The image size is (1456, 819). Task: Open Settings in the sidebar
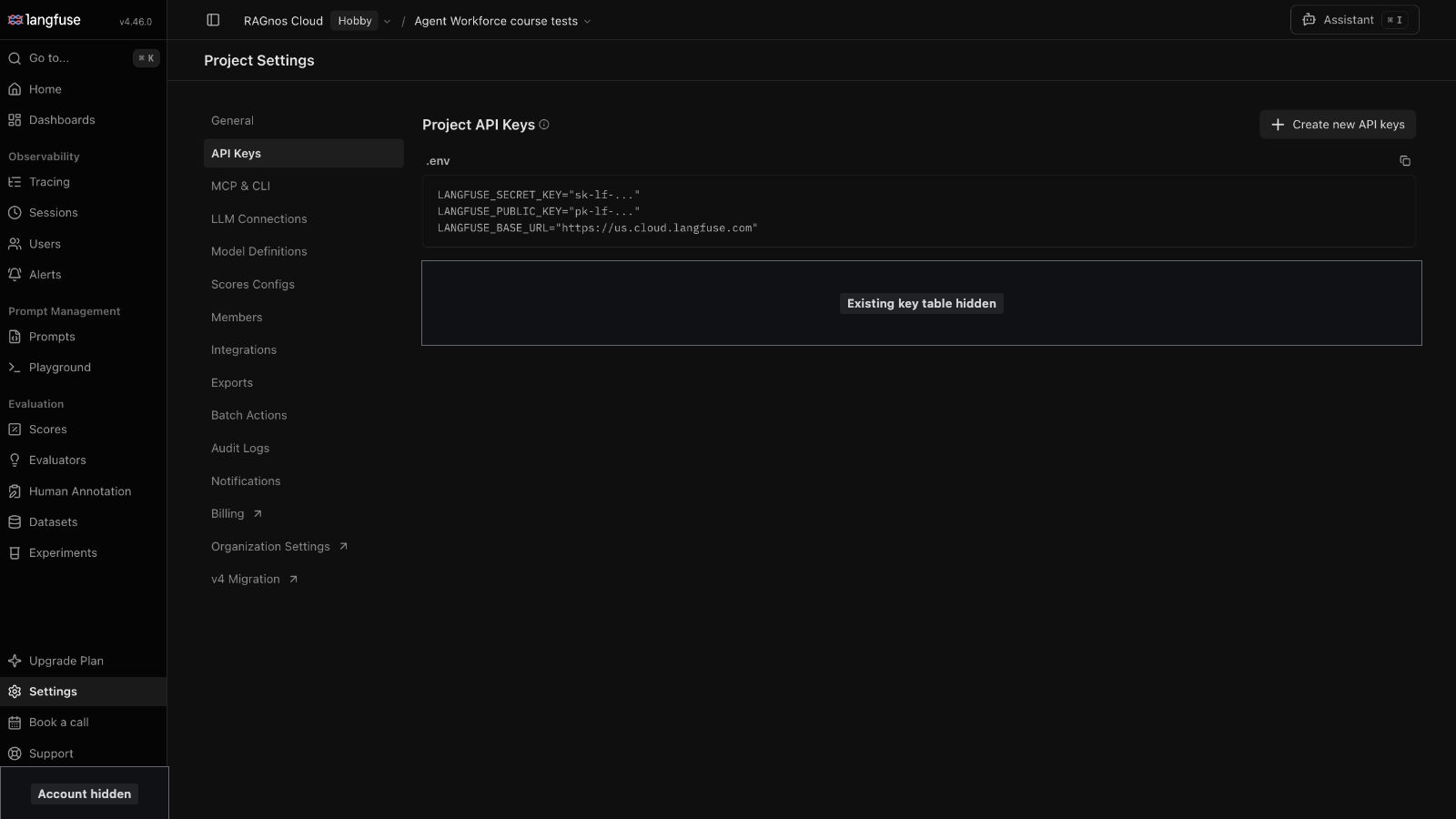coord(84,692)
